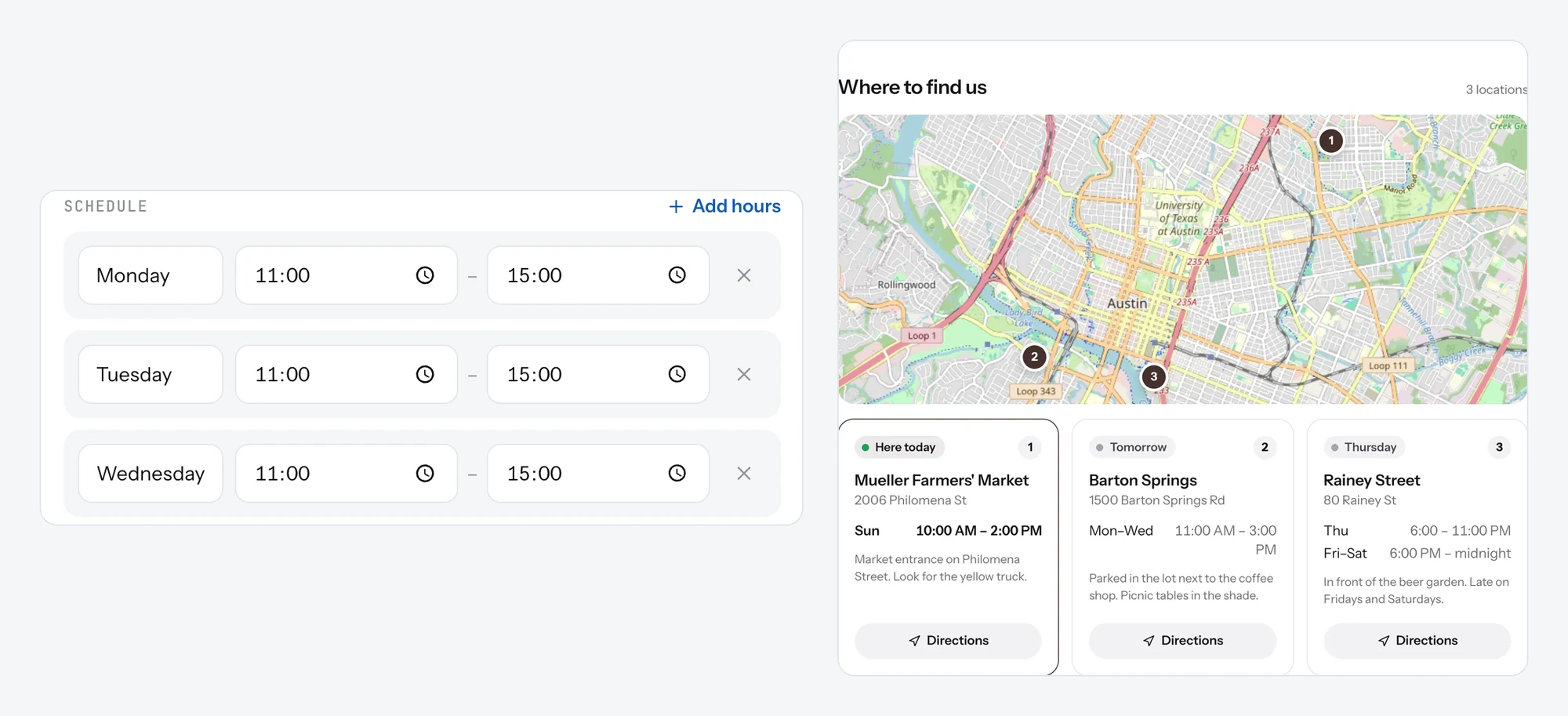Click Add hours button
Image resolution: width=1568 pixels, height=716 pixels.
pyautogui.click(x=724, y=206)
